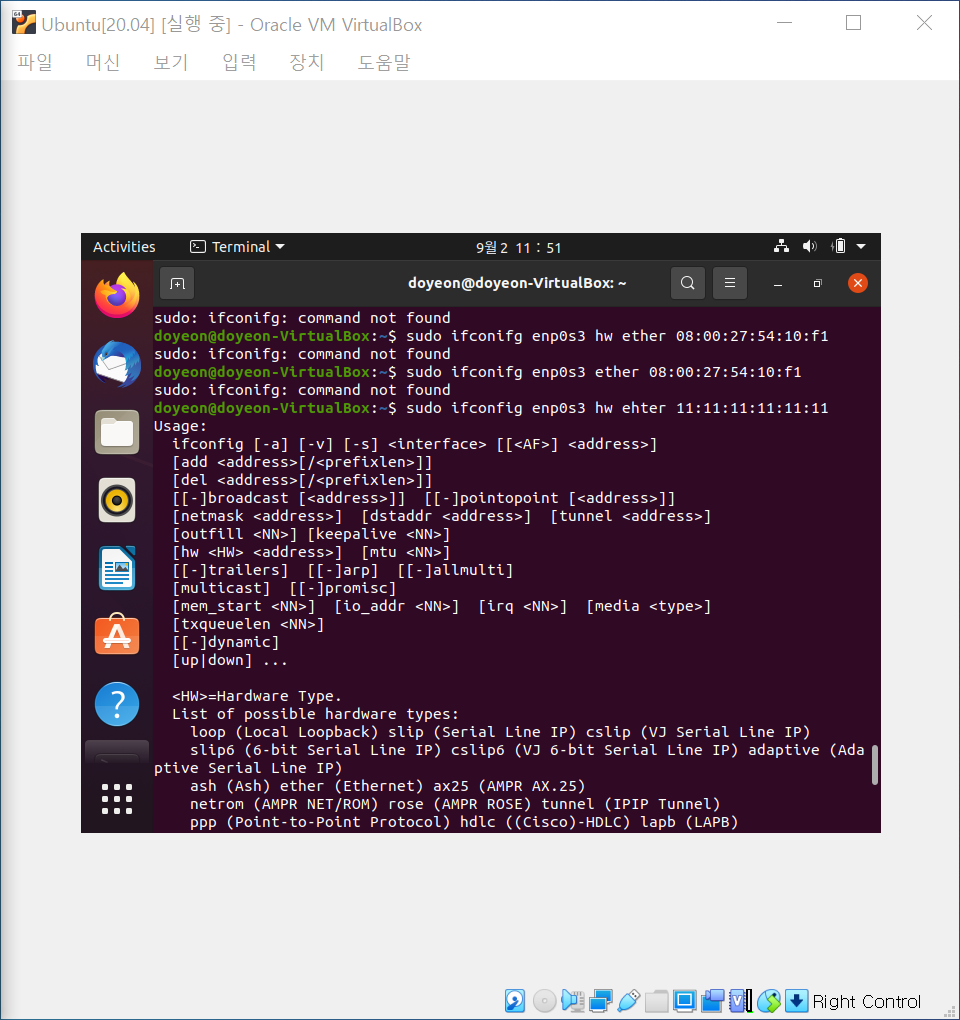
Task: Open the Terminal app menu dropdown
Action: [x=237, y=247]
